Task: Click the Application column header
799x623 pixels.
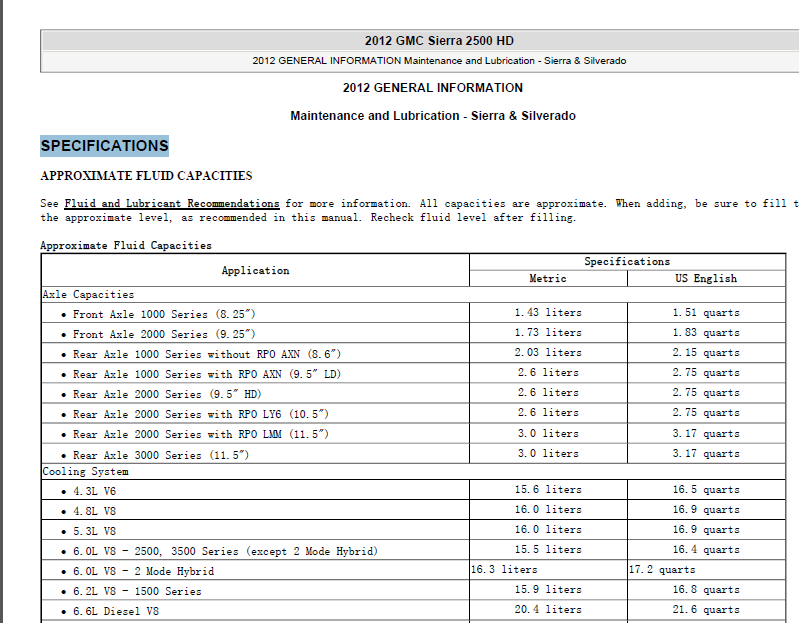Action: coord(255,270)
